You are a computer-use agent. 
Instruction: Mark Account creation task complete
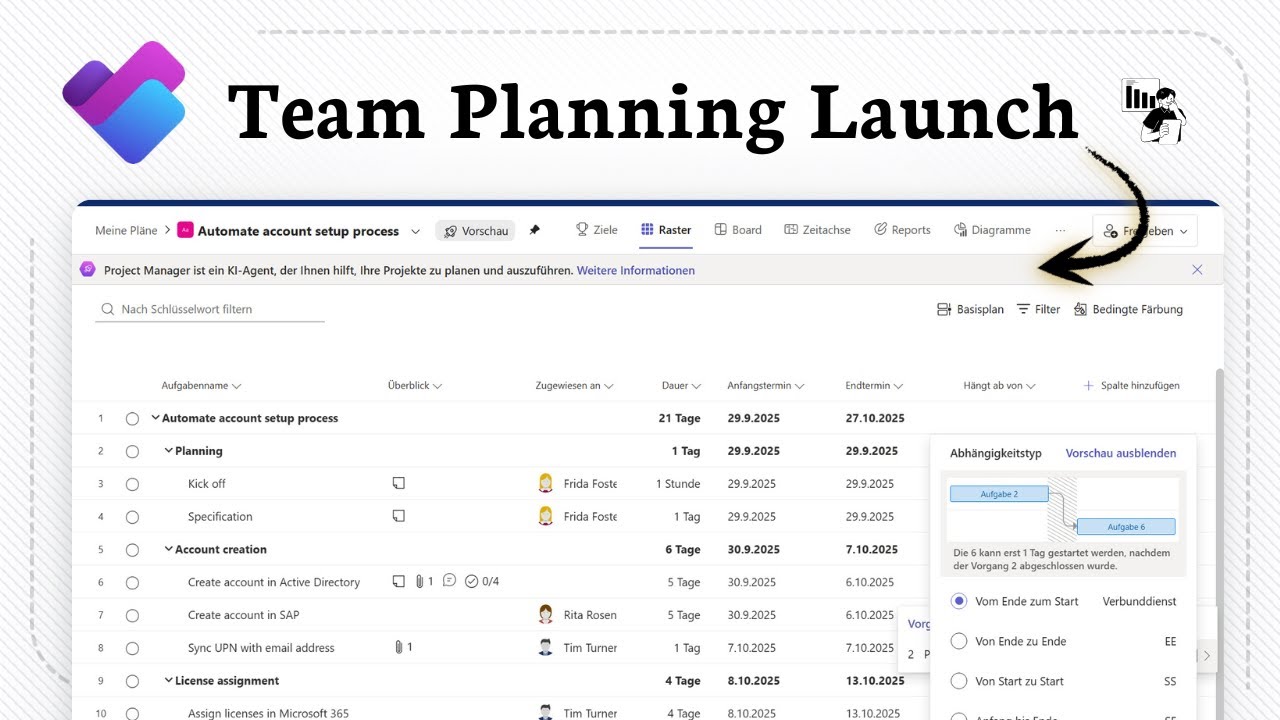[x=132, y=550]
